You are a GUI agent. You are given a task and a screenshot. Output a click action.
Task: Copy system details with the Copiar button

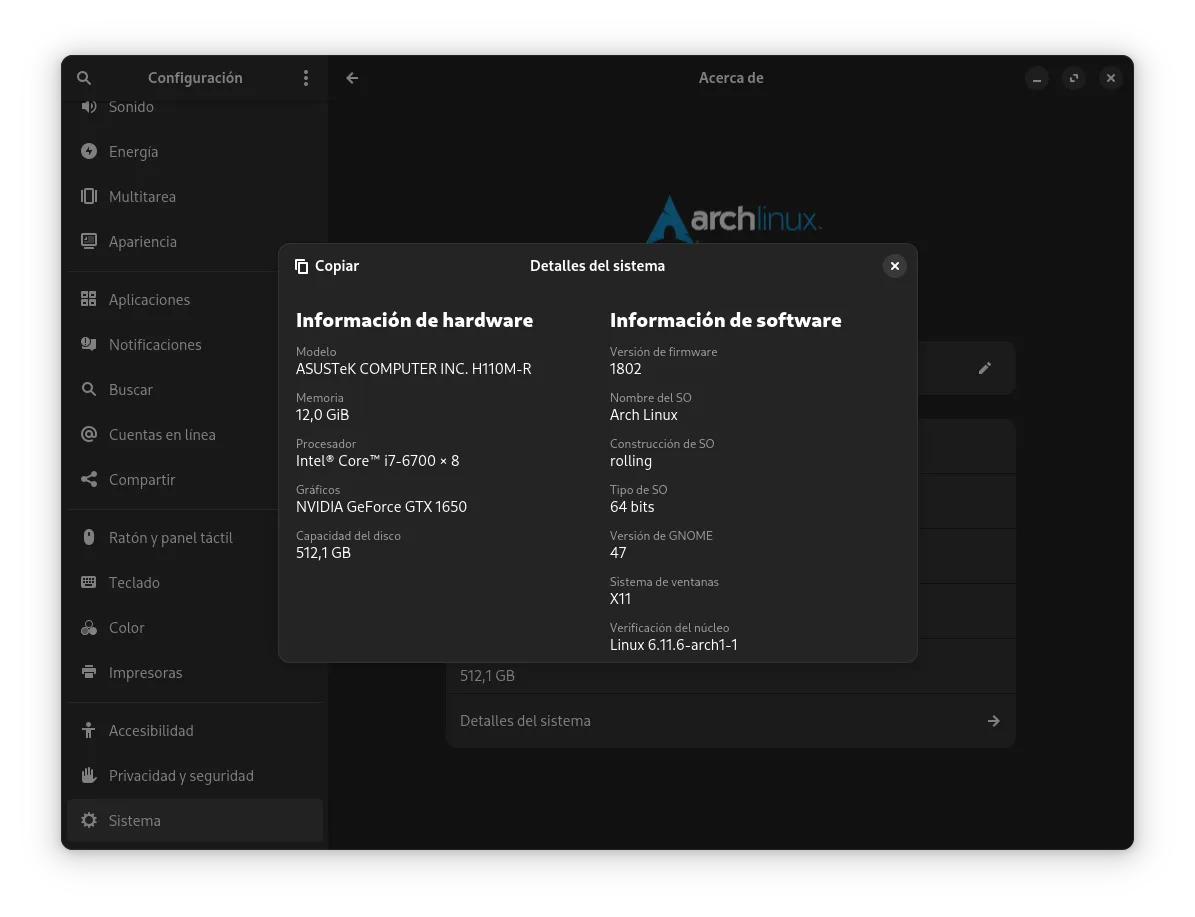(327, 266)
